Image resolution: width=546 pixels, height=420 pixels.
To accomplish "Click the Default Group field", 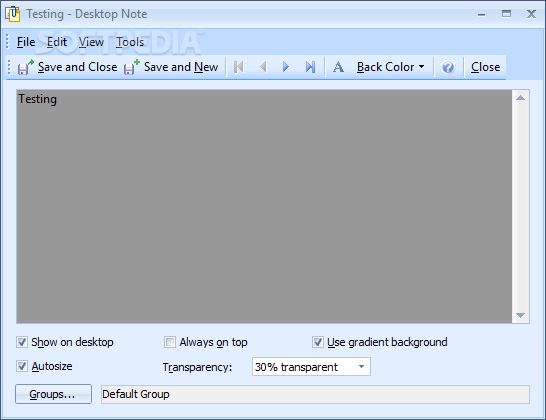I will coord(315,394).
